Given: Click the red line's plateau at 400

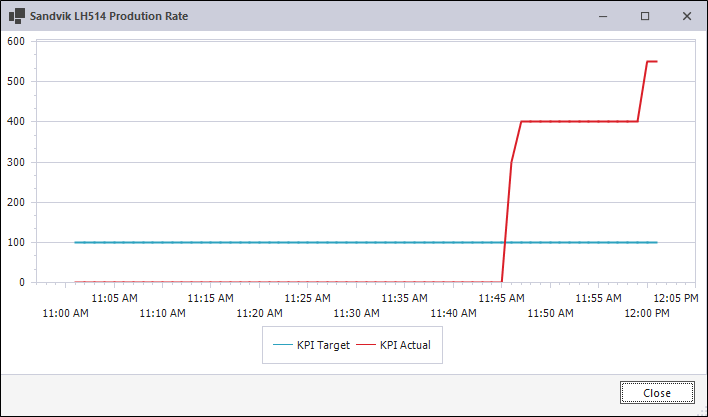Looking at the screenshot, I should tap(580, 122).
